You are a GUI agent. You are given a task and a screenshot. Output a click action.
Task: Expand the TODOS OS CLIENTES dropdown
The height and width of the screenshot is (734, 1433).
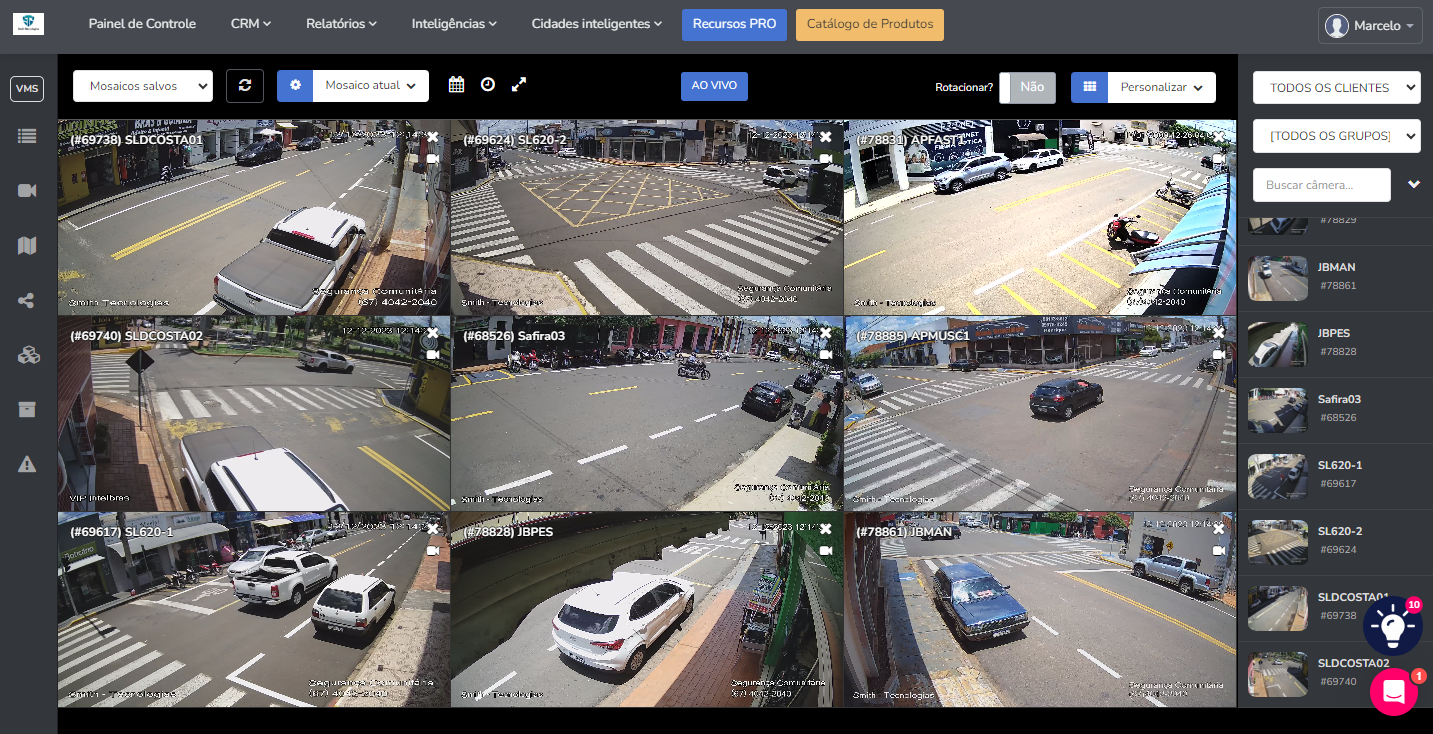click(1336, 87)
